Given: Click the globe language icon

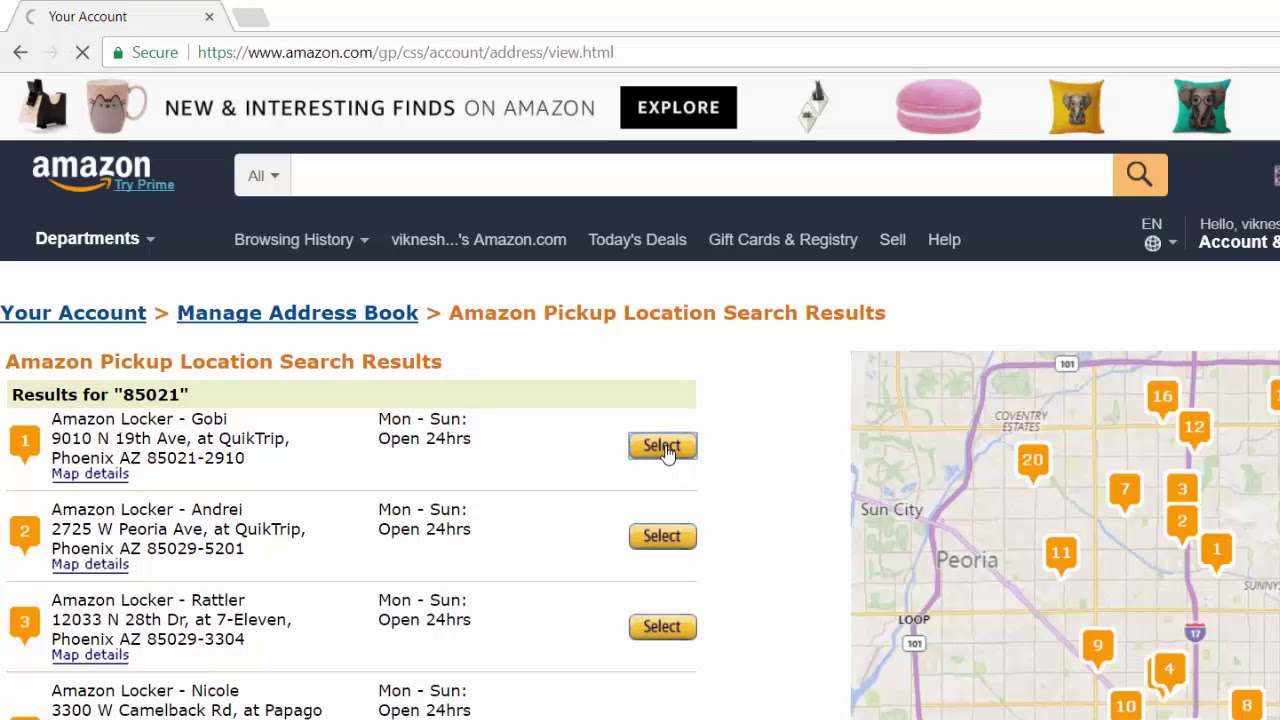Looking at the screenshot, I should click(x=1153, y=243).
